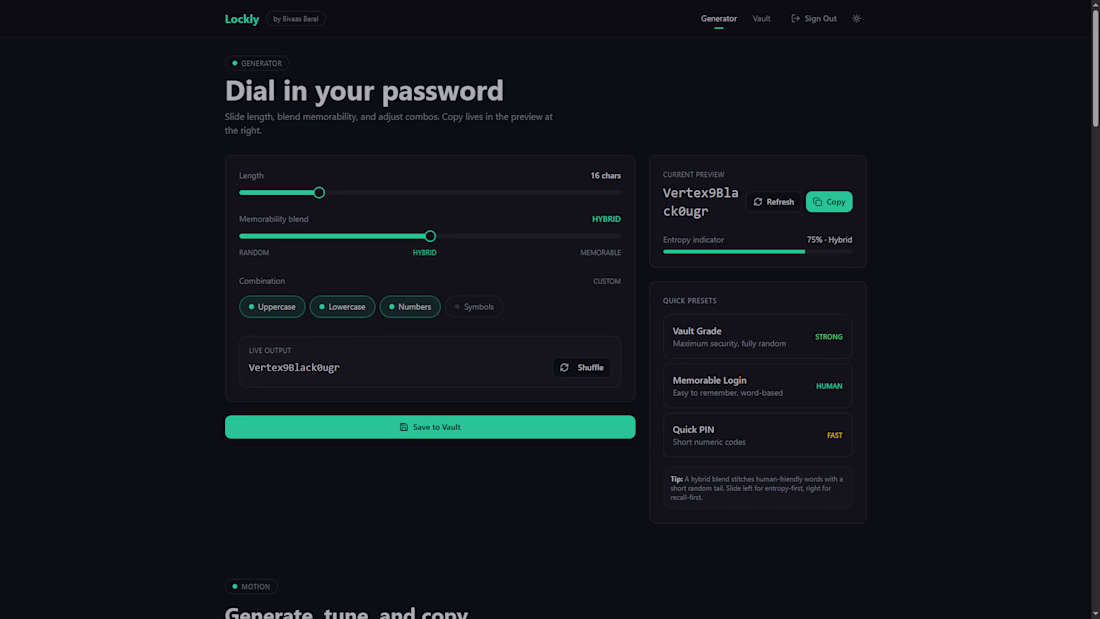Disable the Numbers combination chip
Image resolution: width=1100 pixels, height=619 pixels.
tap(410, 307)
